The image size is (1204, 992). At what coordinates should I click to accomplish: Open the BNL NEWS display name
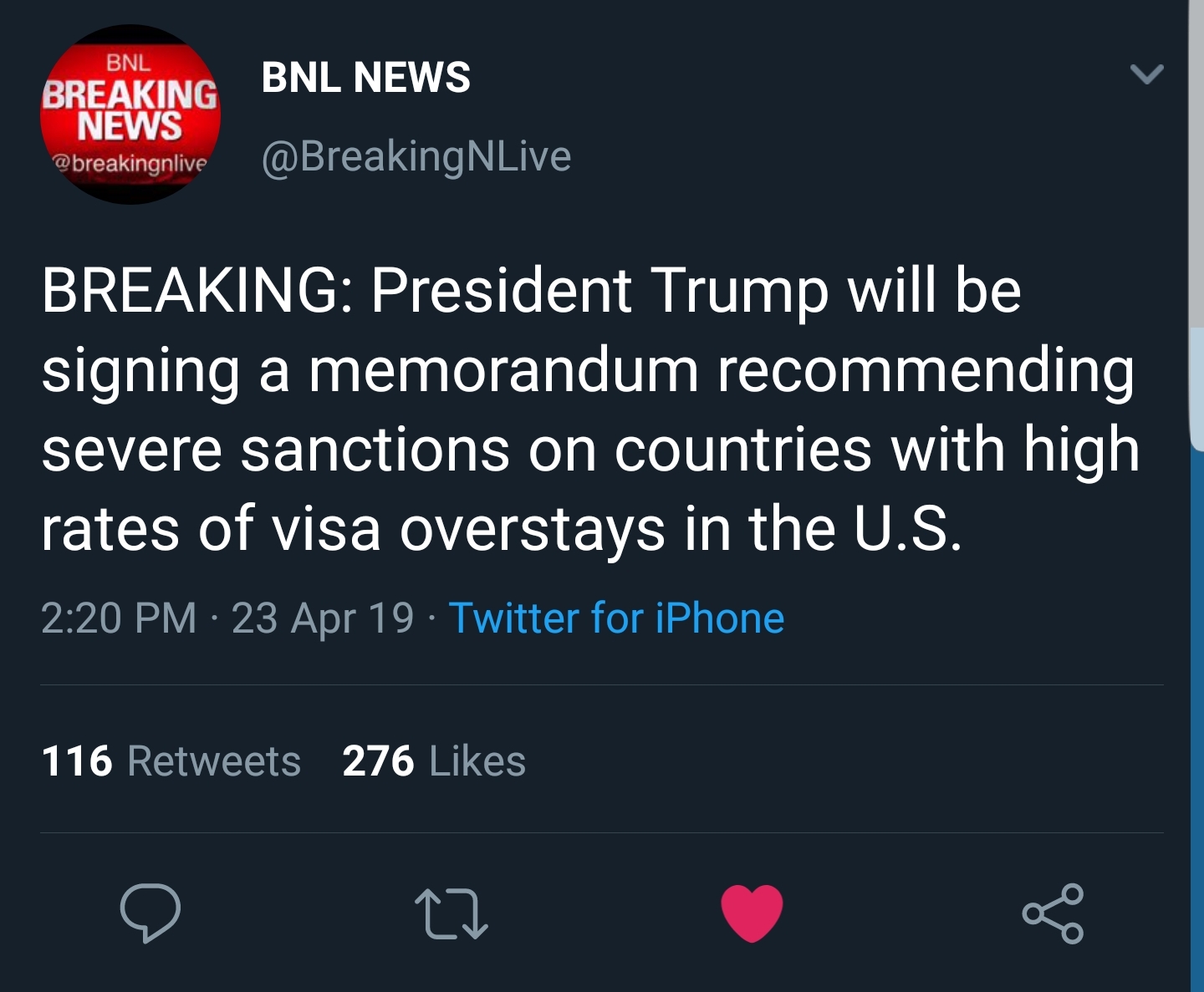pos(365,78)
